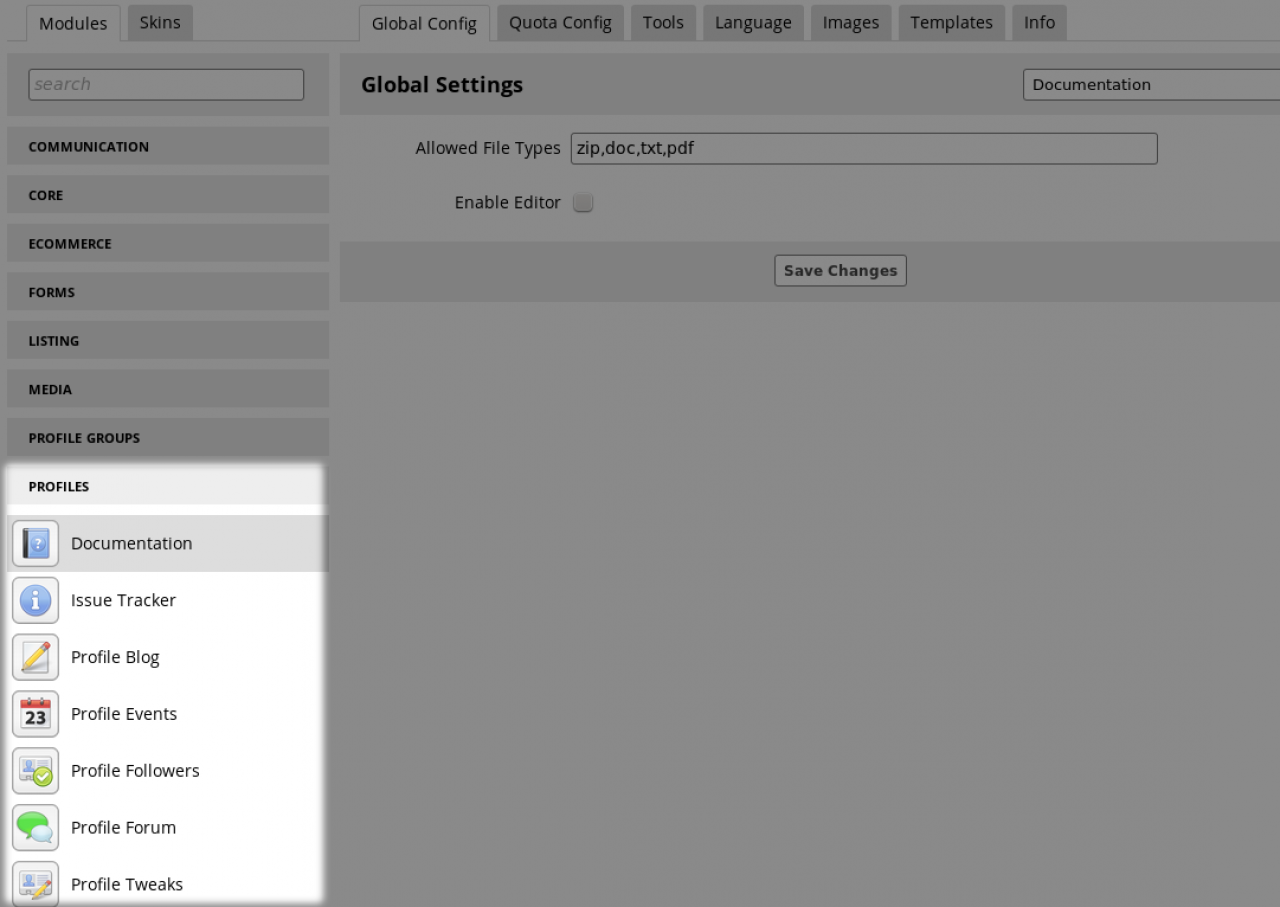The image size is (1280, 907).
Task: Open the Global Config tab
Action: pyautogui.click(x=424, y=23)
